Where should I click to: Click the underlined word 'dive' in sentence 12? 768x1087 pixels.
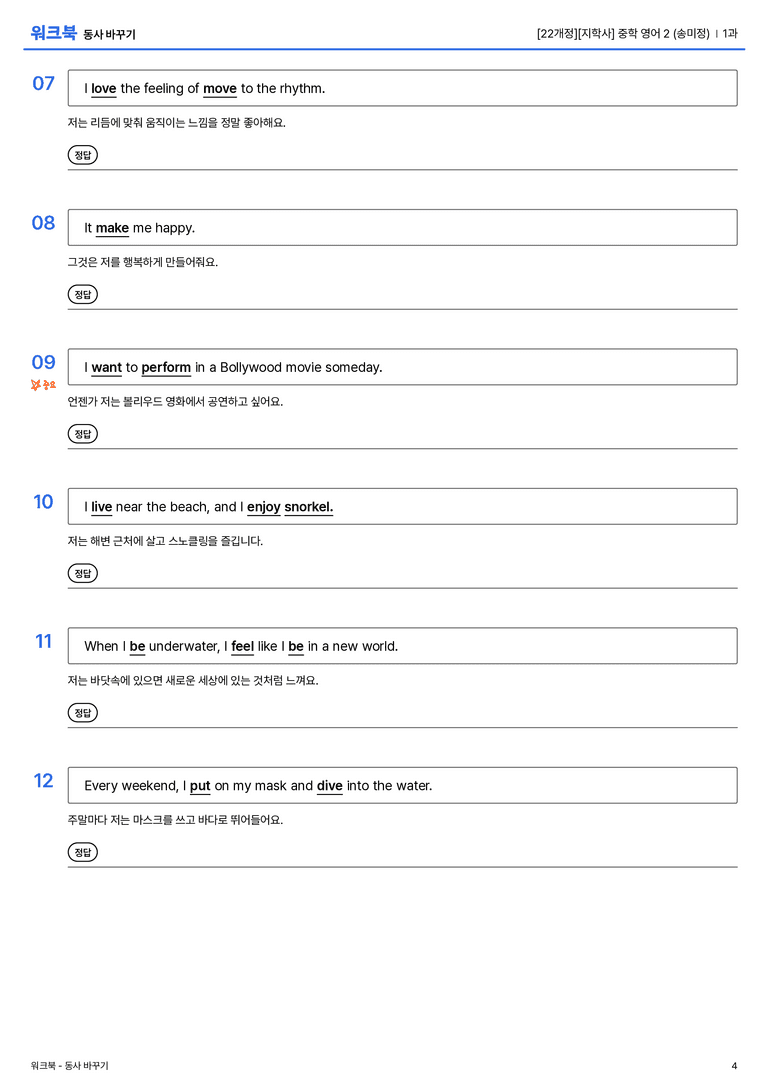[x=329, y=785]
